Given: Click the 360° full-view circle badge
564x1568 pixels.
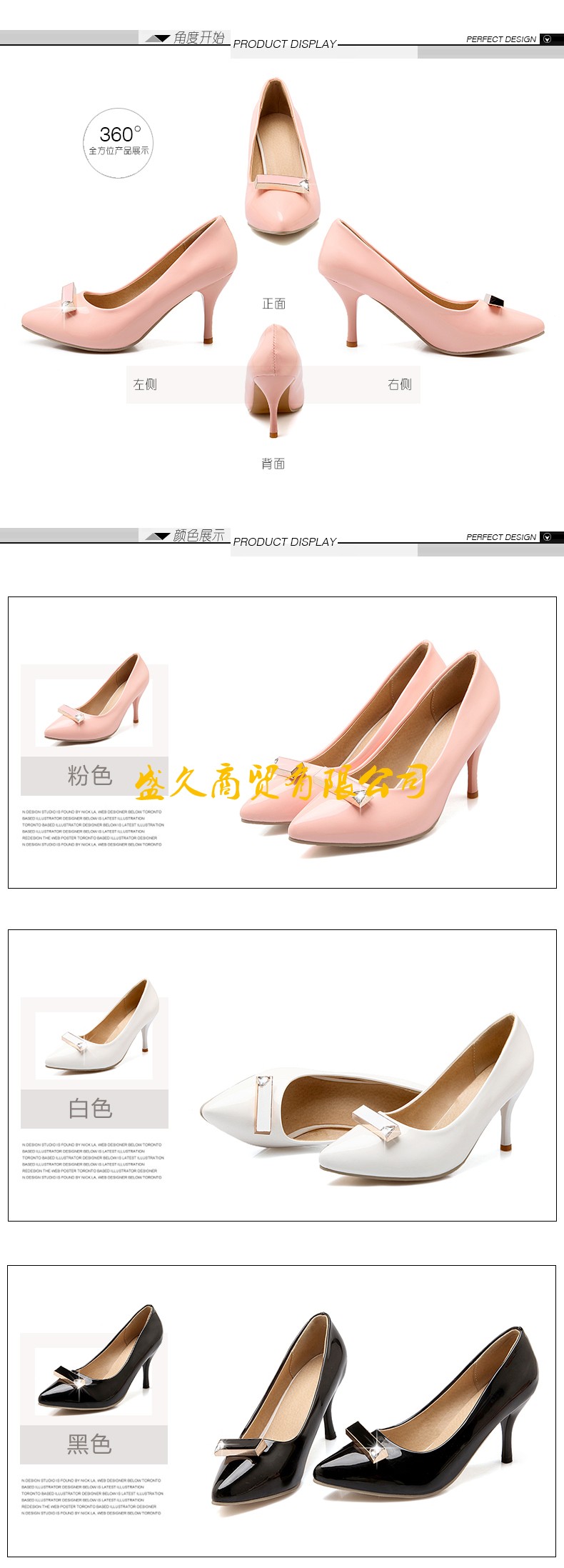Looking at the screenshot, I should 119,142.
